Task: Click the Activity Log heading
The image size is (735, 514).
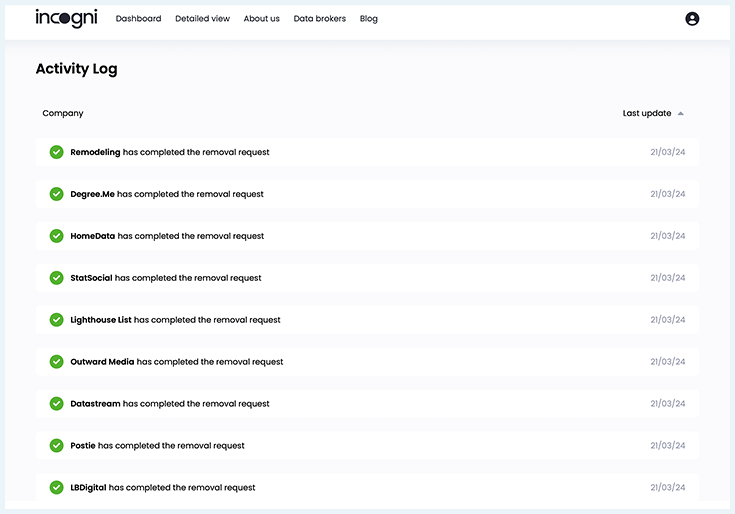Action: (x=76, y=69)
